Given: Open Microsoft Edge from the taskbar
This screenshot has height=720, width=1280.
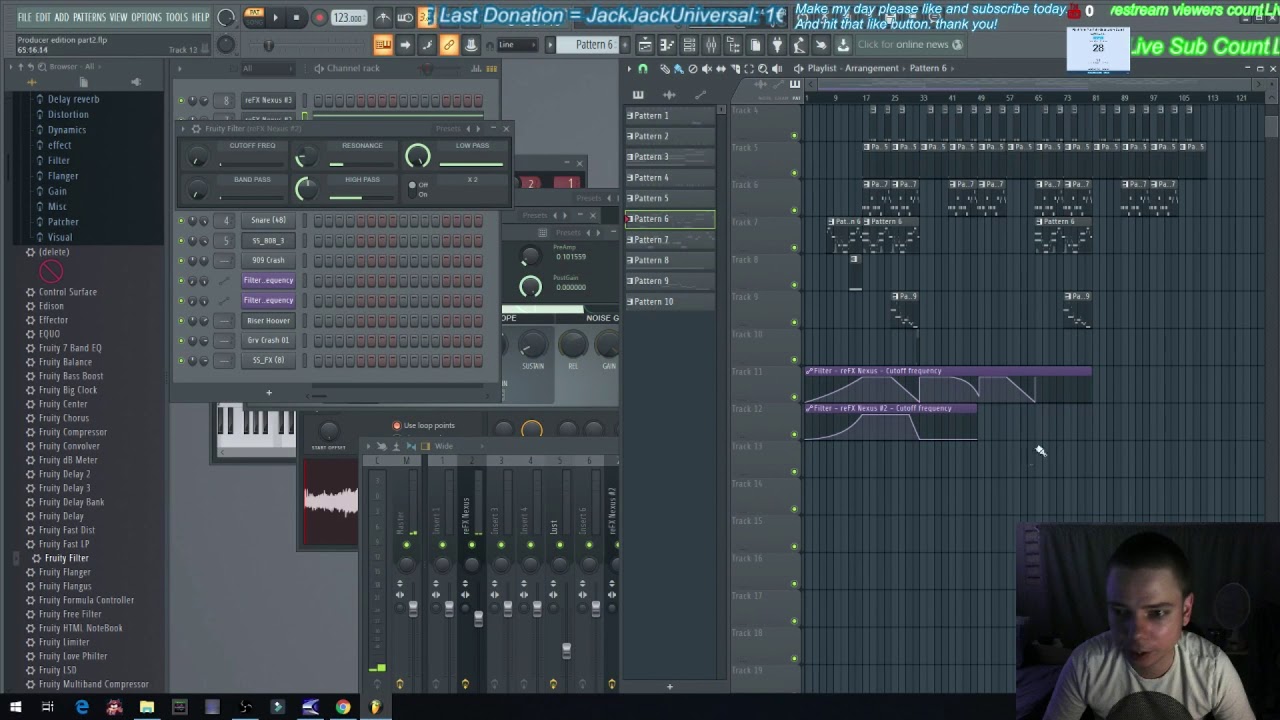Looking at the screenshot, I should 82,707.
